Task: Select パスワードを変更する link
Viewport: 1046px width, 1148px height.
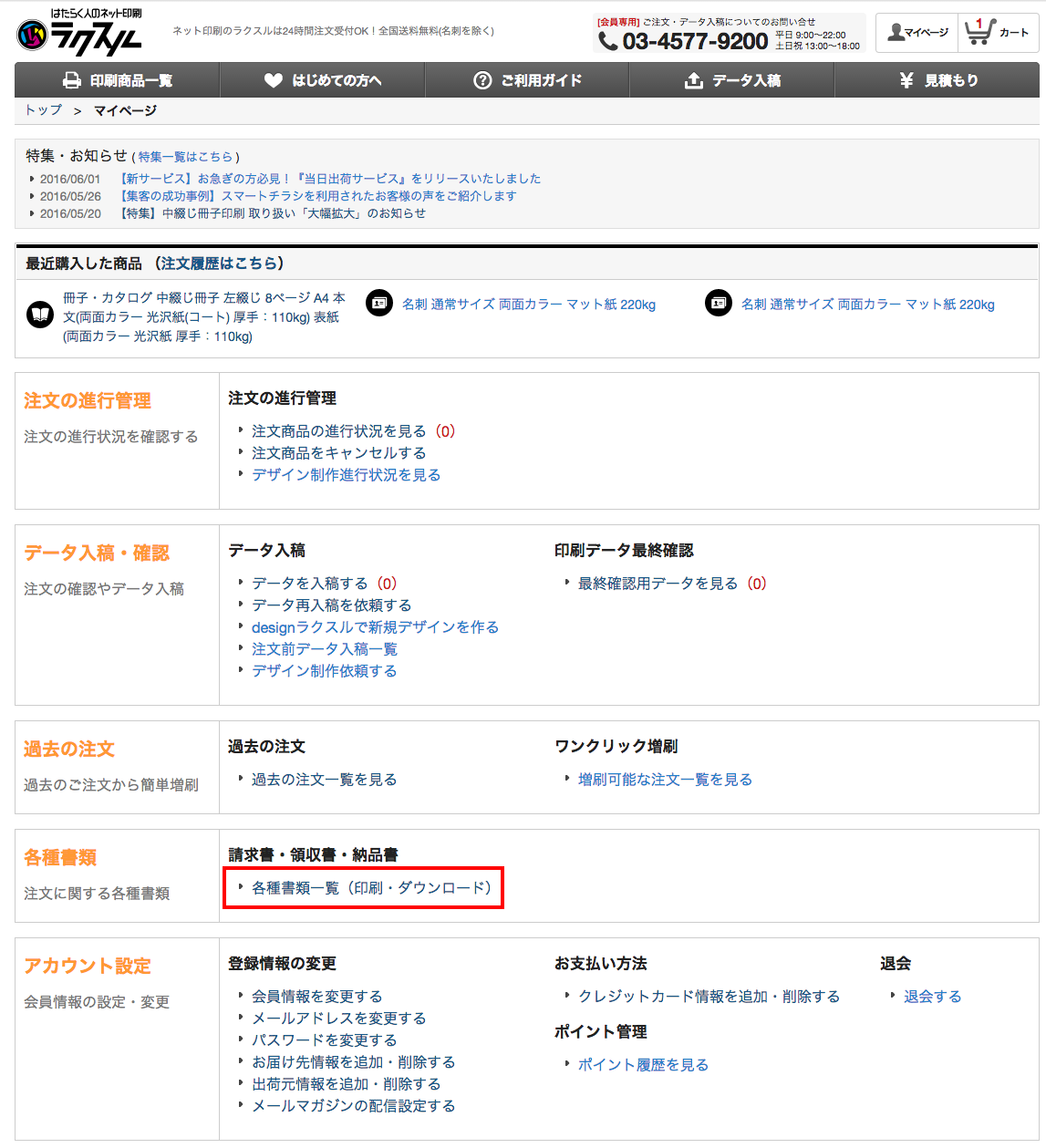Action: tap(324, 1040)
